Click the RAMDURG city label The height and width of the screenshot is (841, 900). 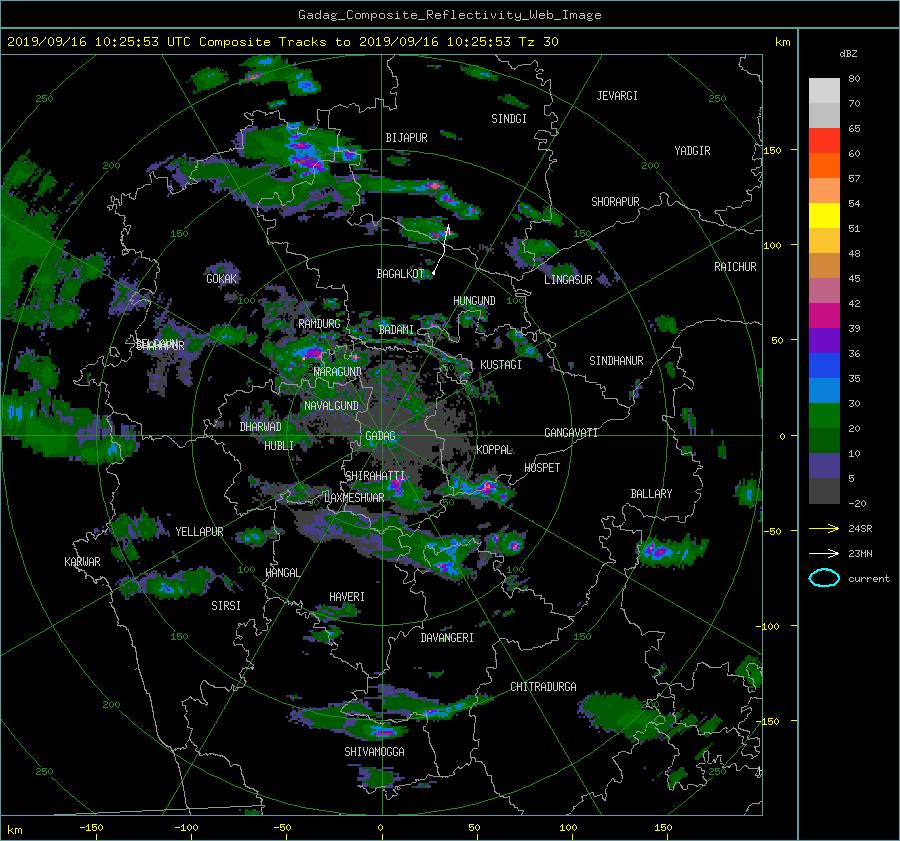(319, 324)
